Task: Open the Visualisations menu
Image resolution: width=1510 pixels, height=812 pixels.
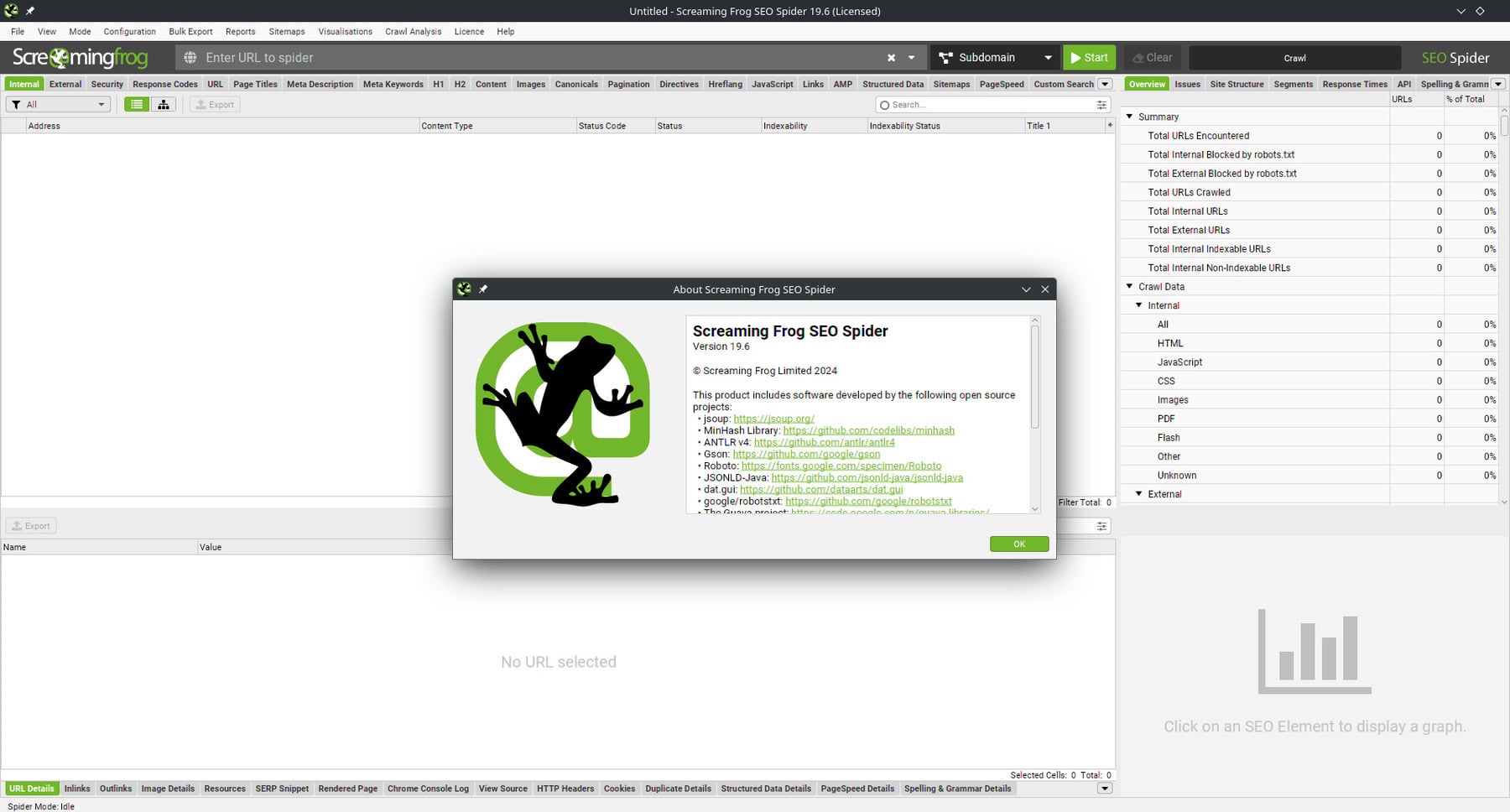Action: (x=345, y=32)
